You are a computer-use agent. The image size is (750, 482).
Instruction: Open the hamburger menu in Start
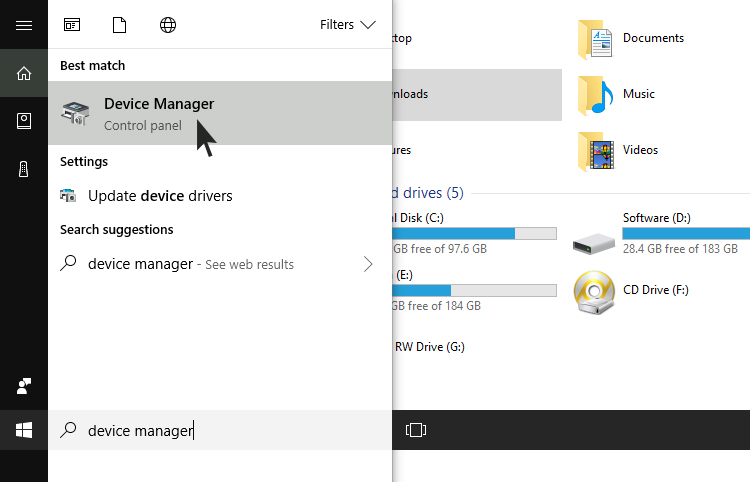(24, 25)
